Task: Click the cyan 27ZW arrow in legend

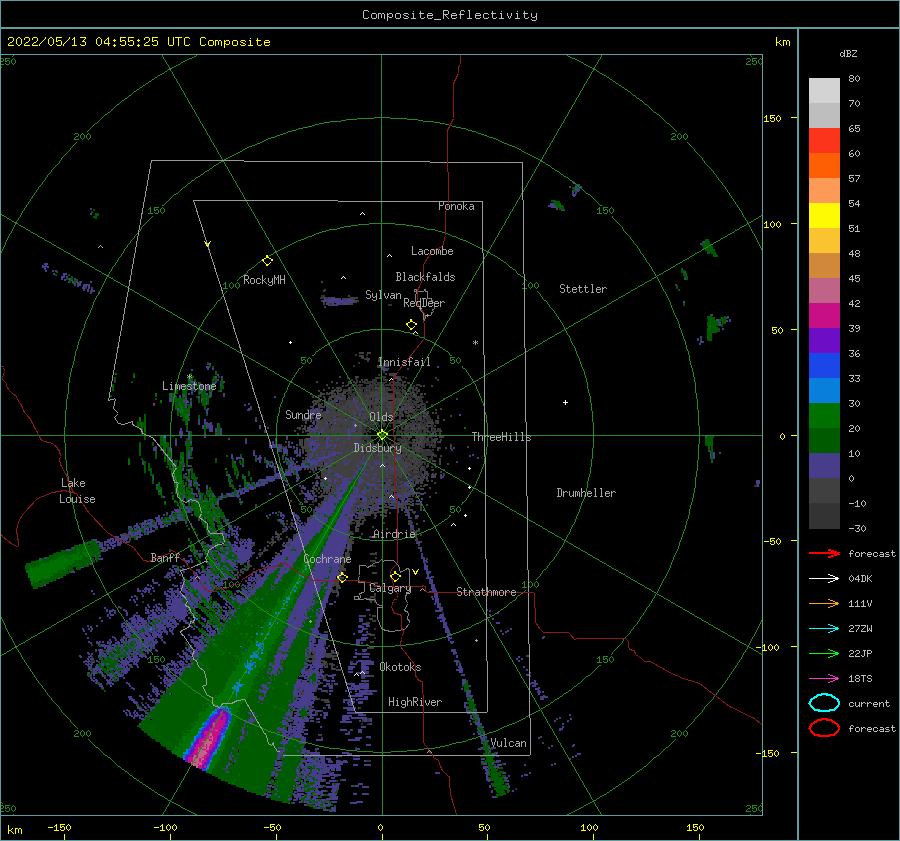Action: coord(824,629)
